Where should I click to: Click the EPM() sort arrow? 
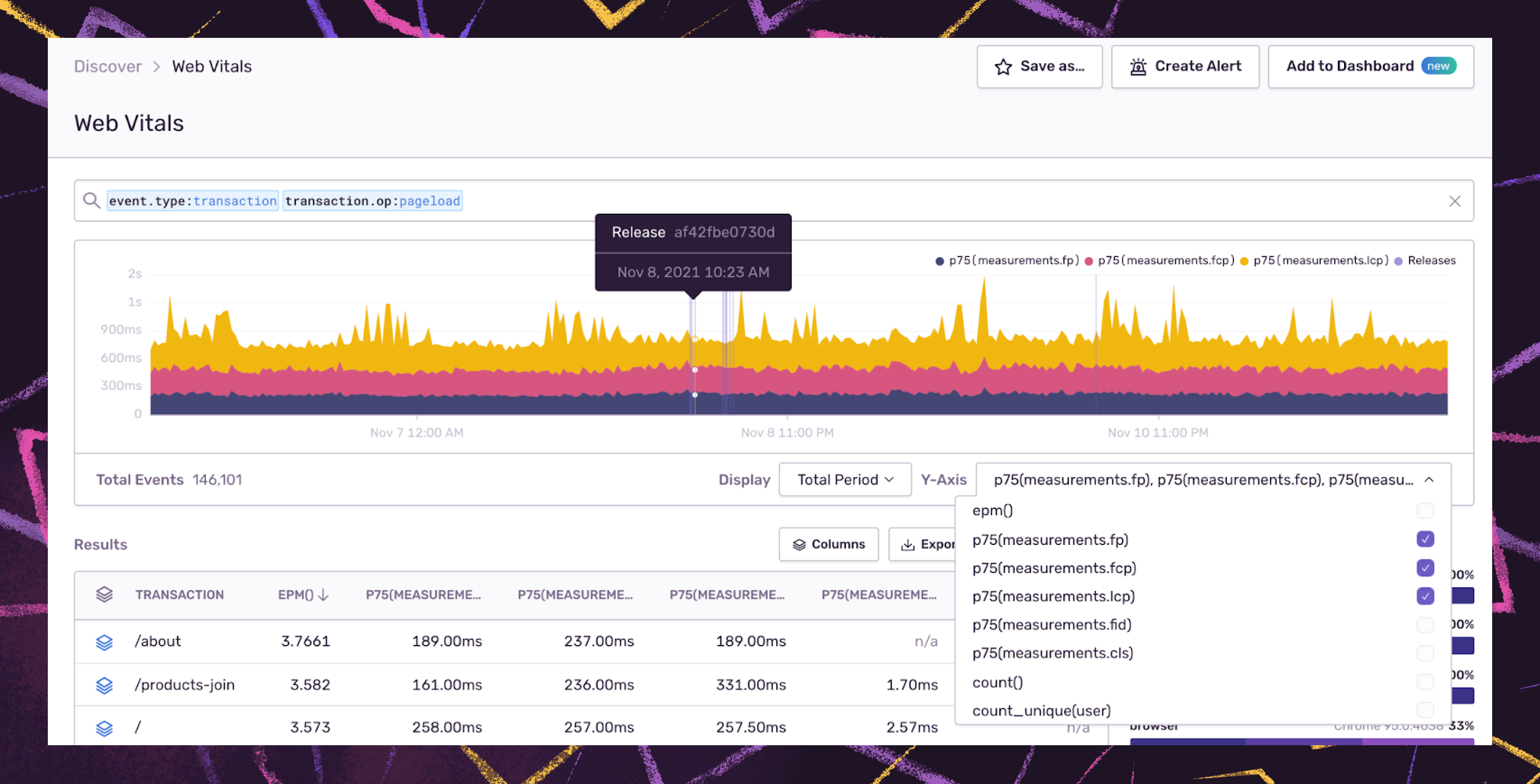click(324, 595)
